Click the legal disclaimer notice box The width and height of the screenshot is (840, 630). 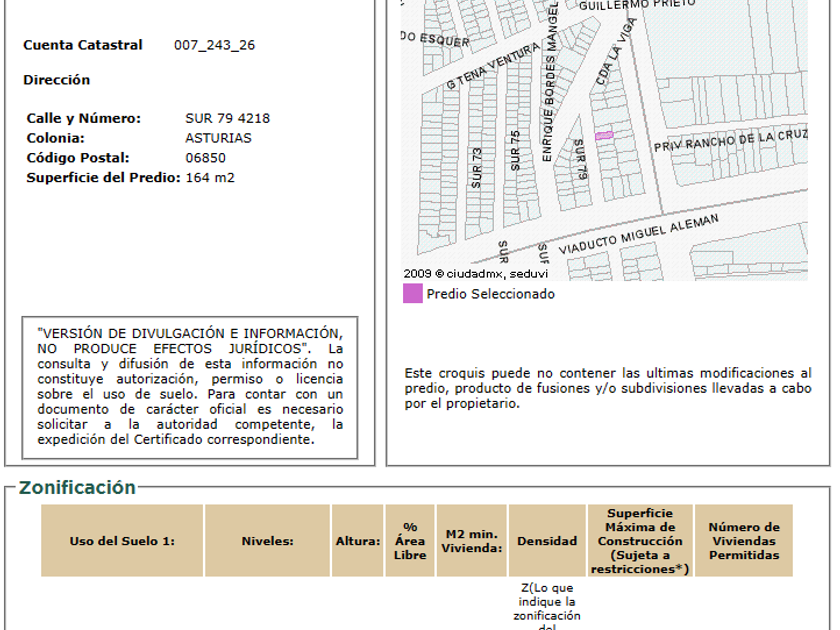pyautogui.click(x=190, y=387)
